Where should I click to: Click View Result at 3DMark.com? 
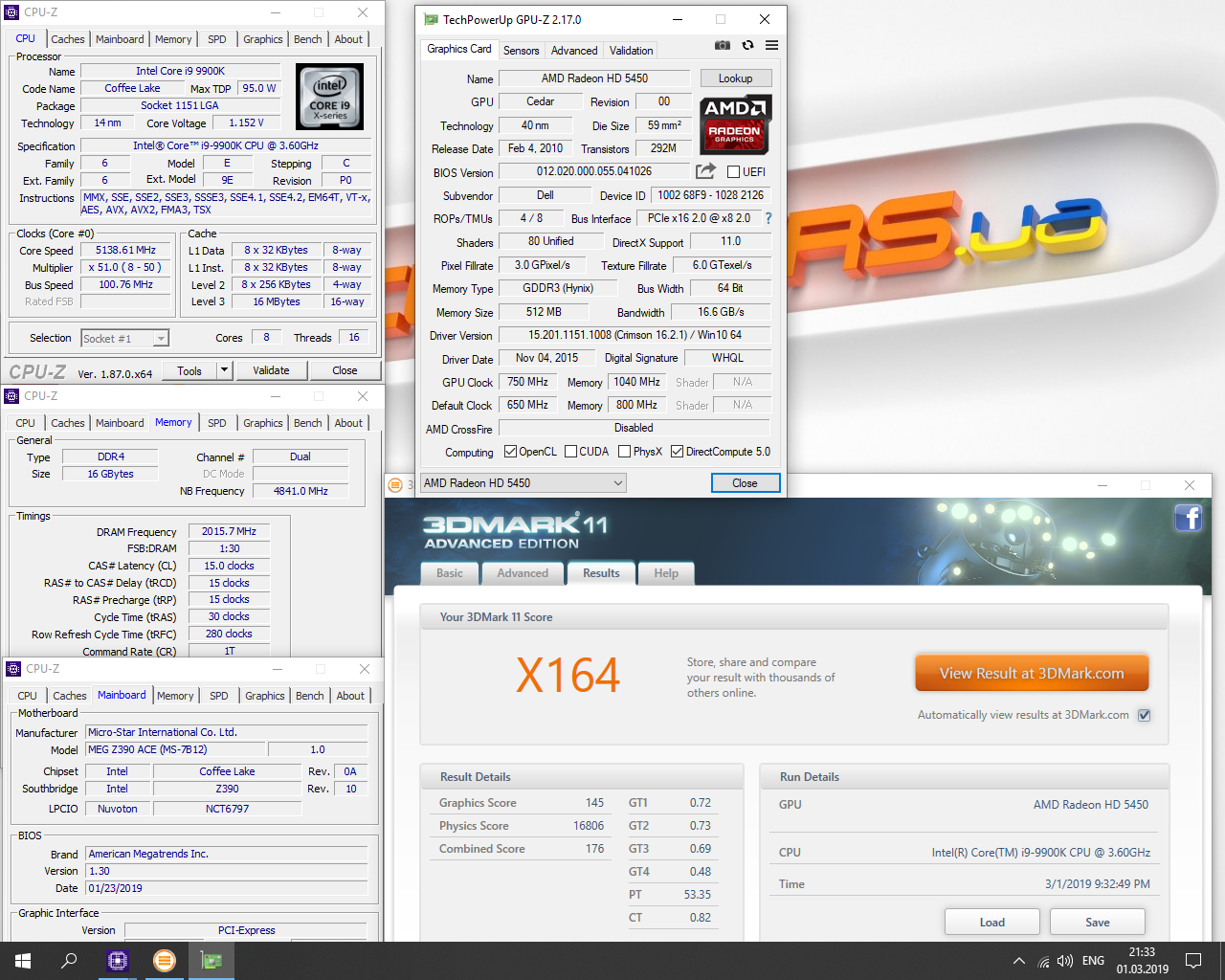coord(1032,673)
